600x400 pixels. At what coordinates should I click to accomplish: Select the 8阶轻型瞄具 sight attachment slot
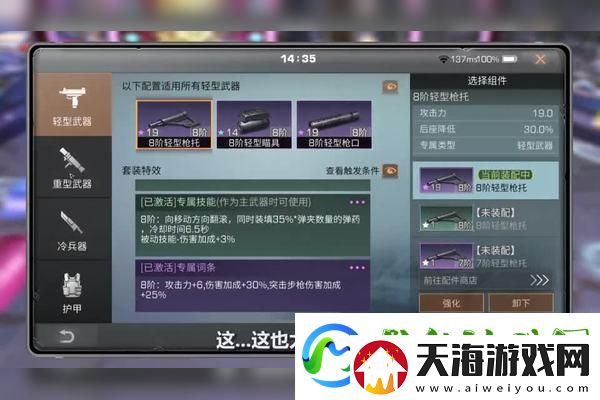click(x=254, y=124)
